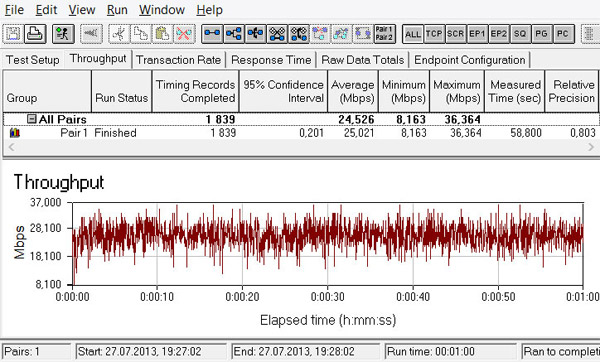Screen dimensions: 600x362
Task: Open the File menu
Action: (14, 10)
